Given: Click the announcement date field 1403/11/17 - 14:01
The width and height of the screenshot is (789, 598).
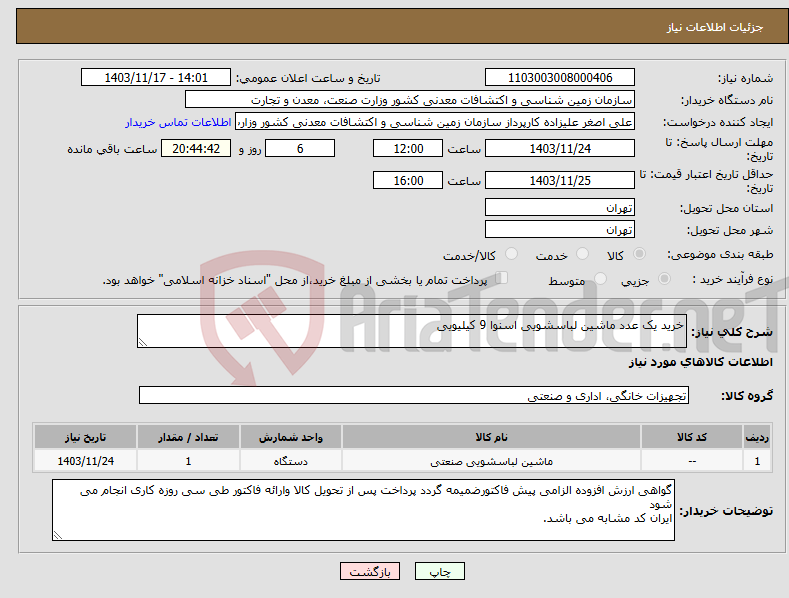Looking at the screenshot, I should pyautogui.click(x=155, y=78).
